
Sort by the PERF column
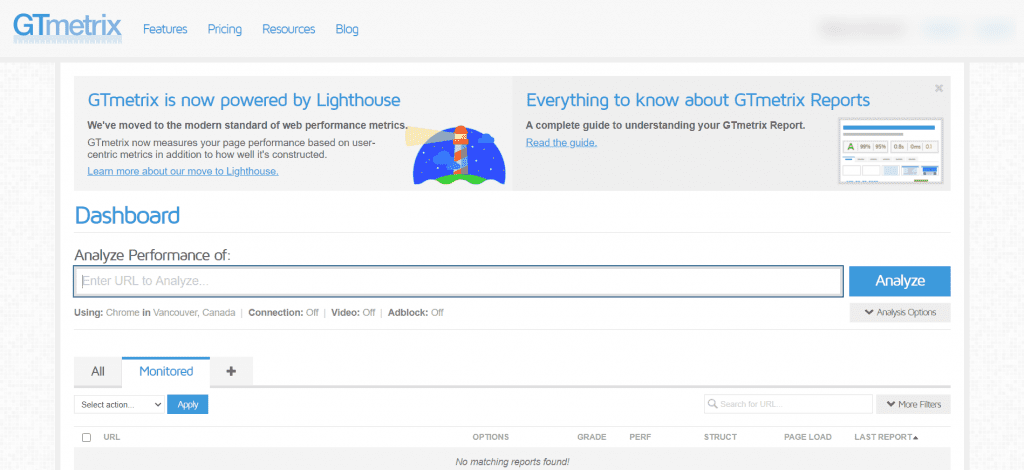click(x=640, y=437)
